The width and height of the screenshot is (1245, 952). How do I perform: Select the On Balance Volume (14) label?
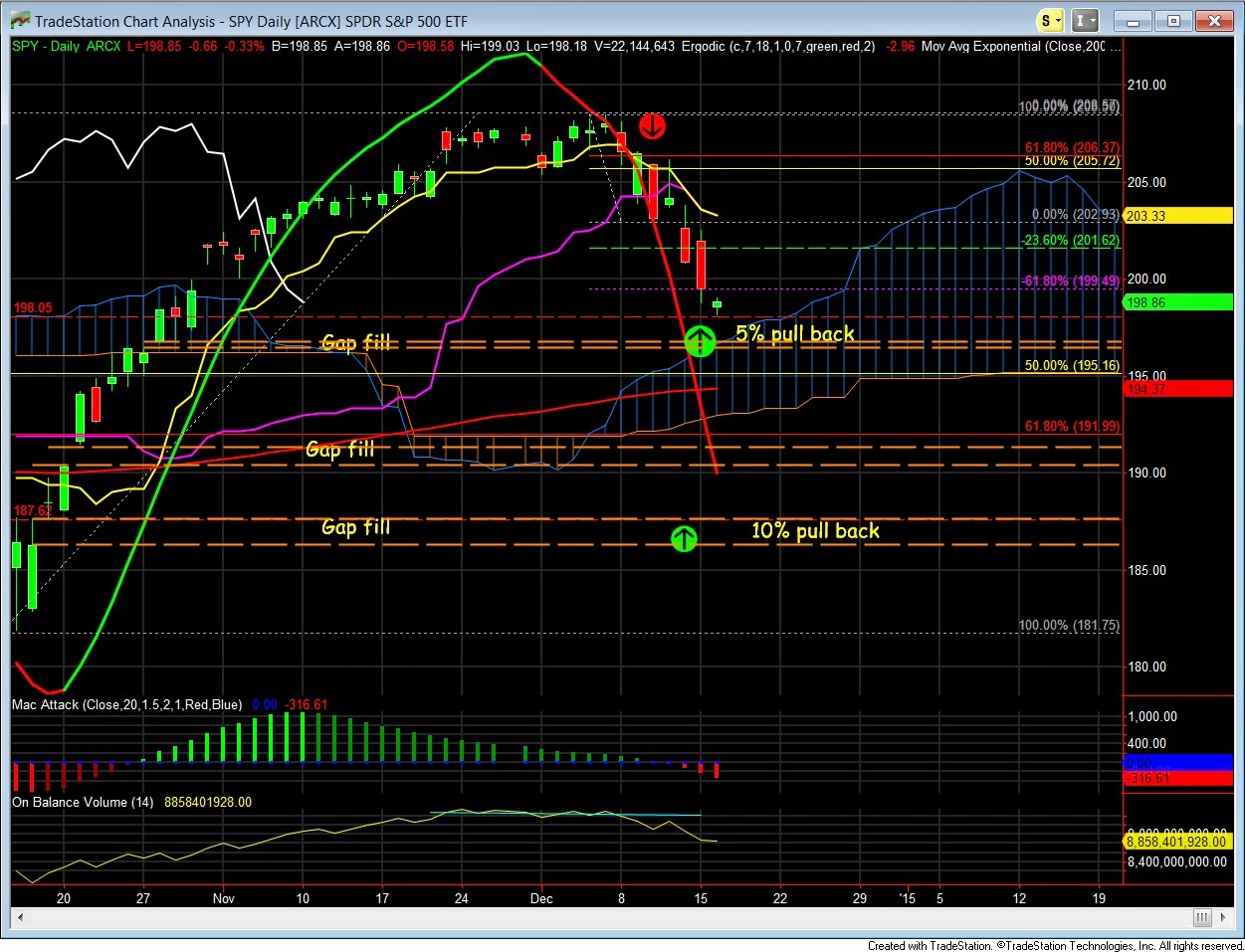pos(83,802)
